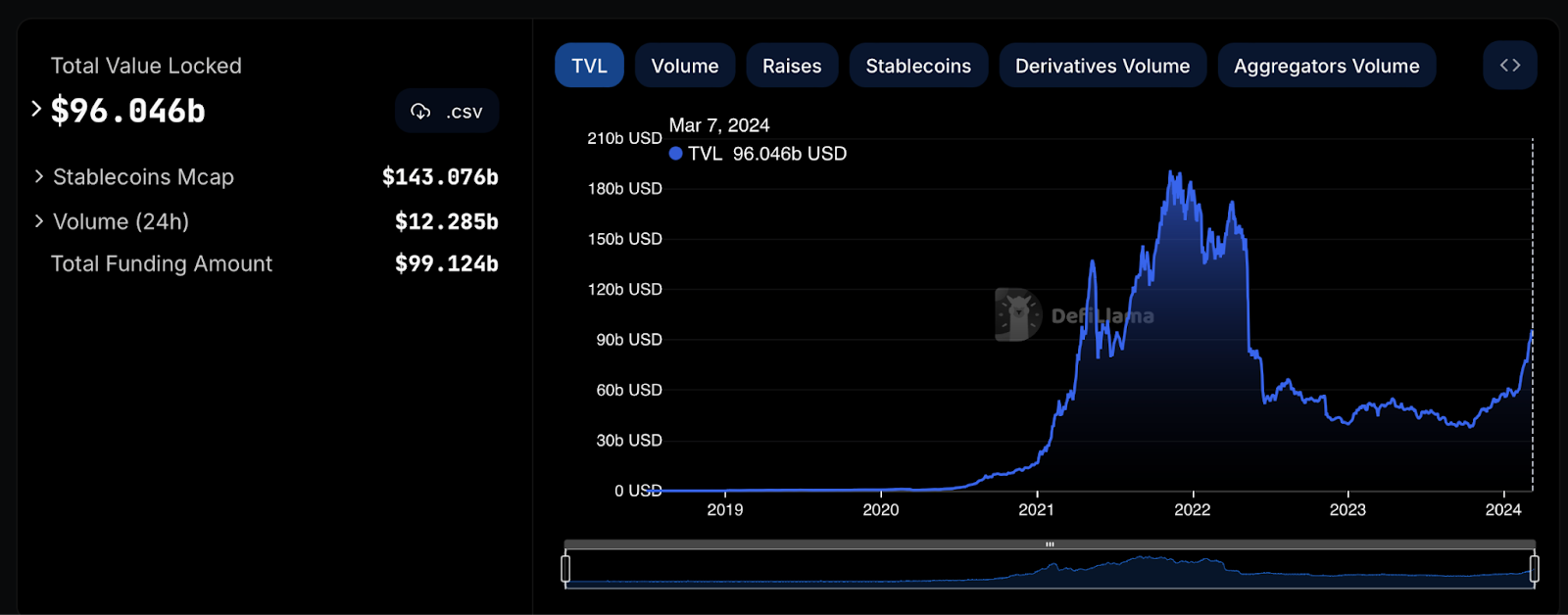Click the 2022 peak on TVL chart
1568x615 pixels.
click(1172, 173)
